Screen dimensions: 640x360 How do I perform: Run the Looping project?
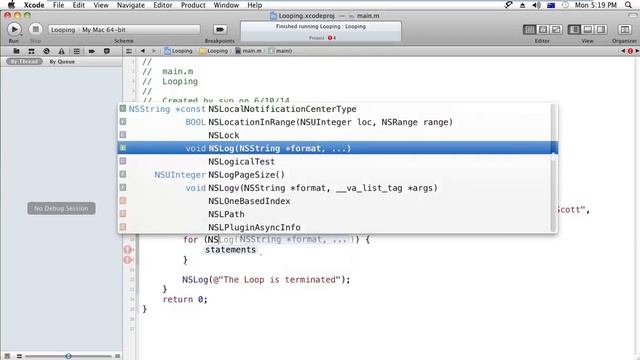(x=14, y=29)
